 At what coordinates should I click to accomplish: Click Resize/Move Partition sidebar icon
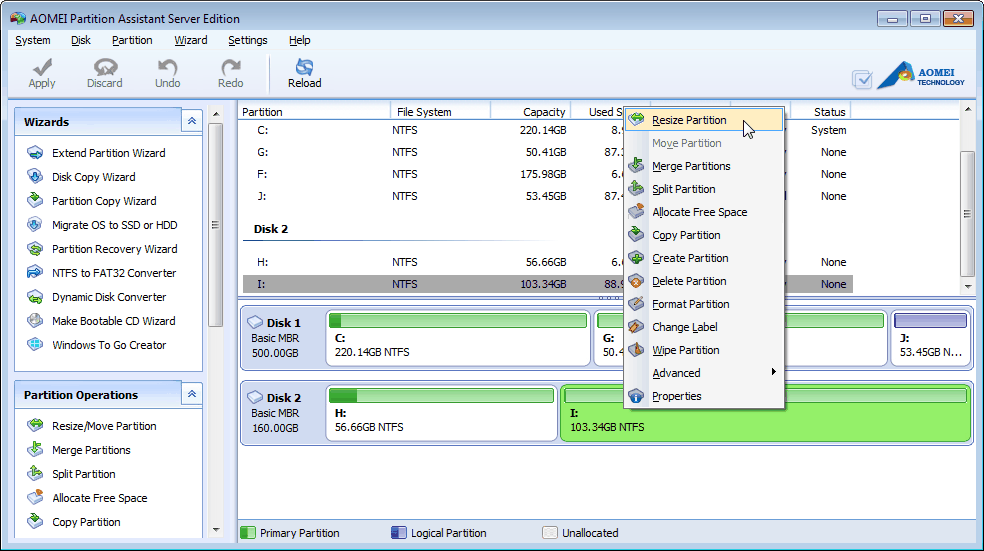pyautogui.click(x=35, y=425)
